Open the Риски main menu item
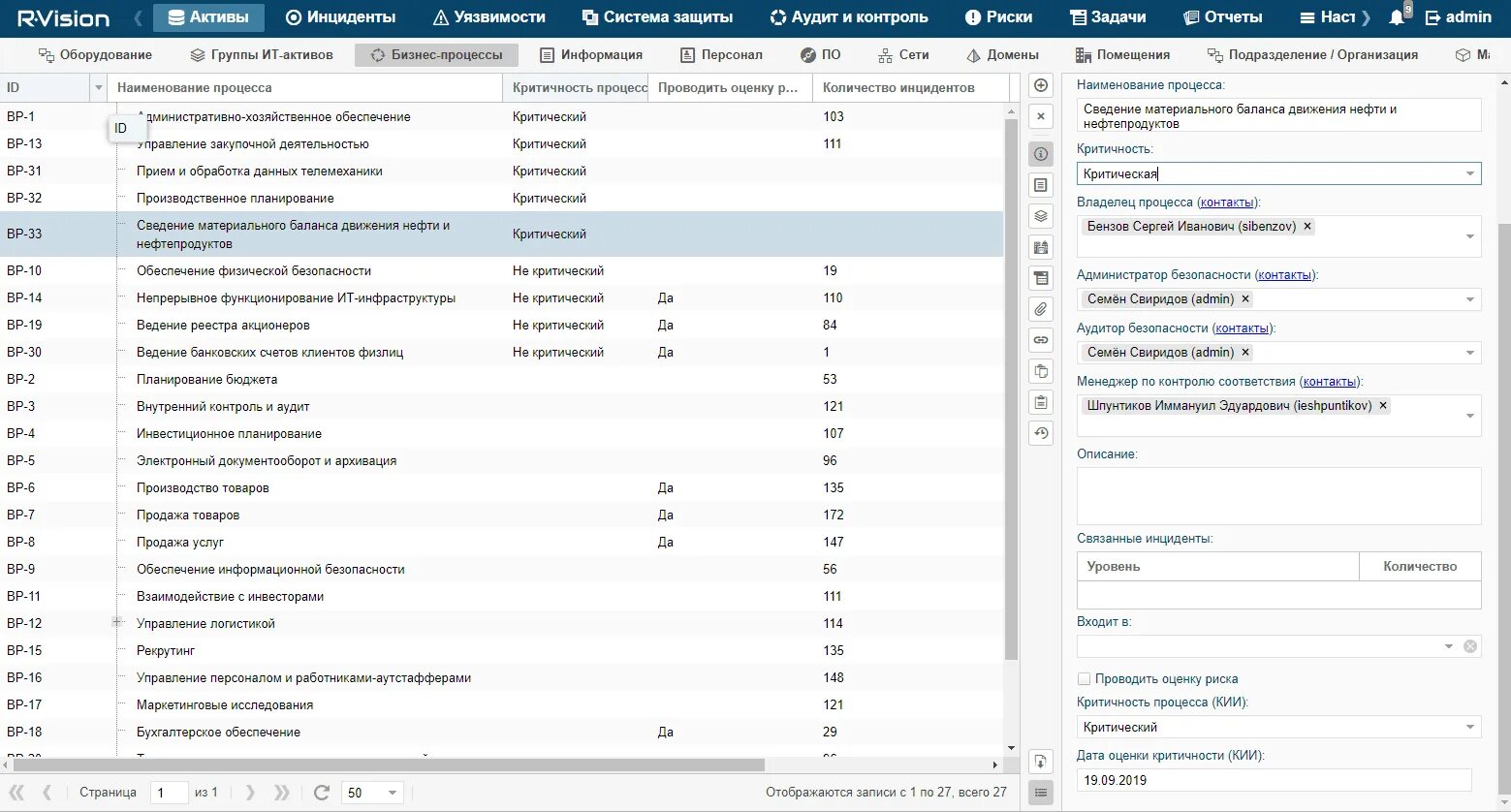Viewport: 1511px width, 812px height. [999, 17]
